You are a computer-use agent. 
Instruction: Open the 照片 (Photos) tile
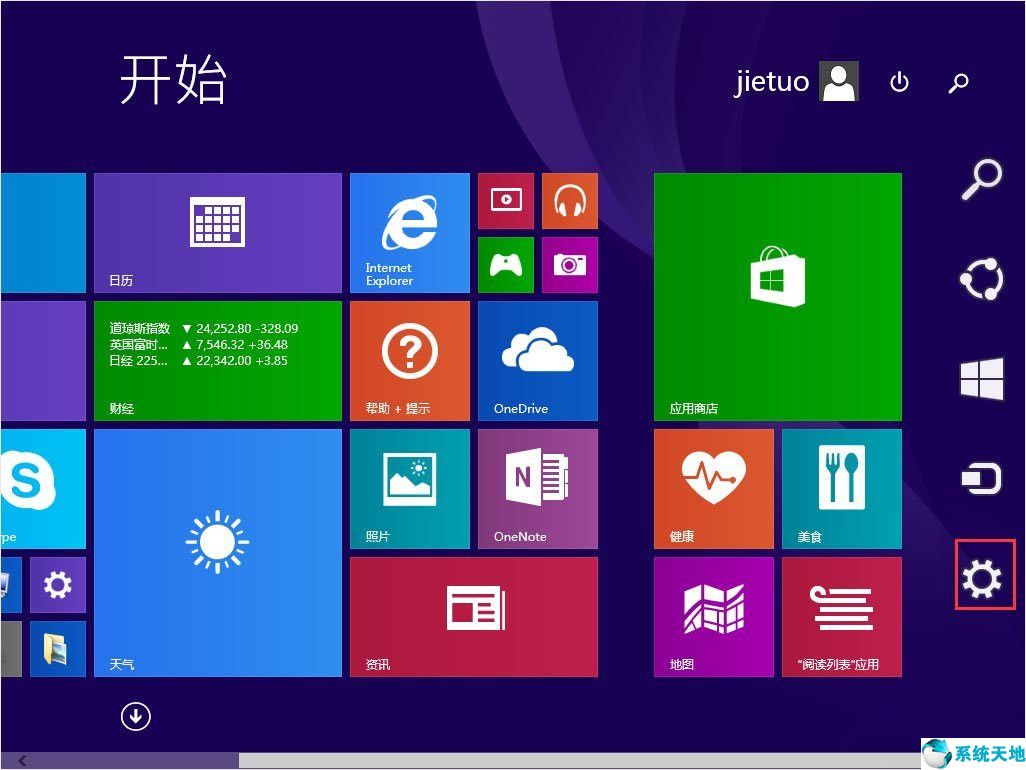409,488
